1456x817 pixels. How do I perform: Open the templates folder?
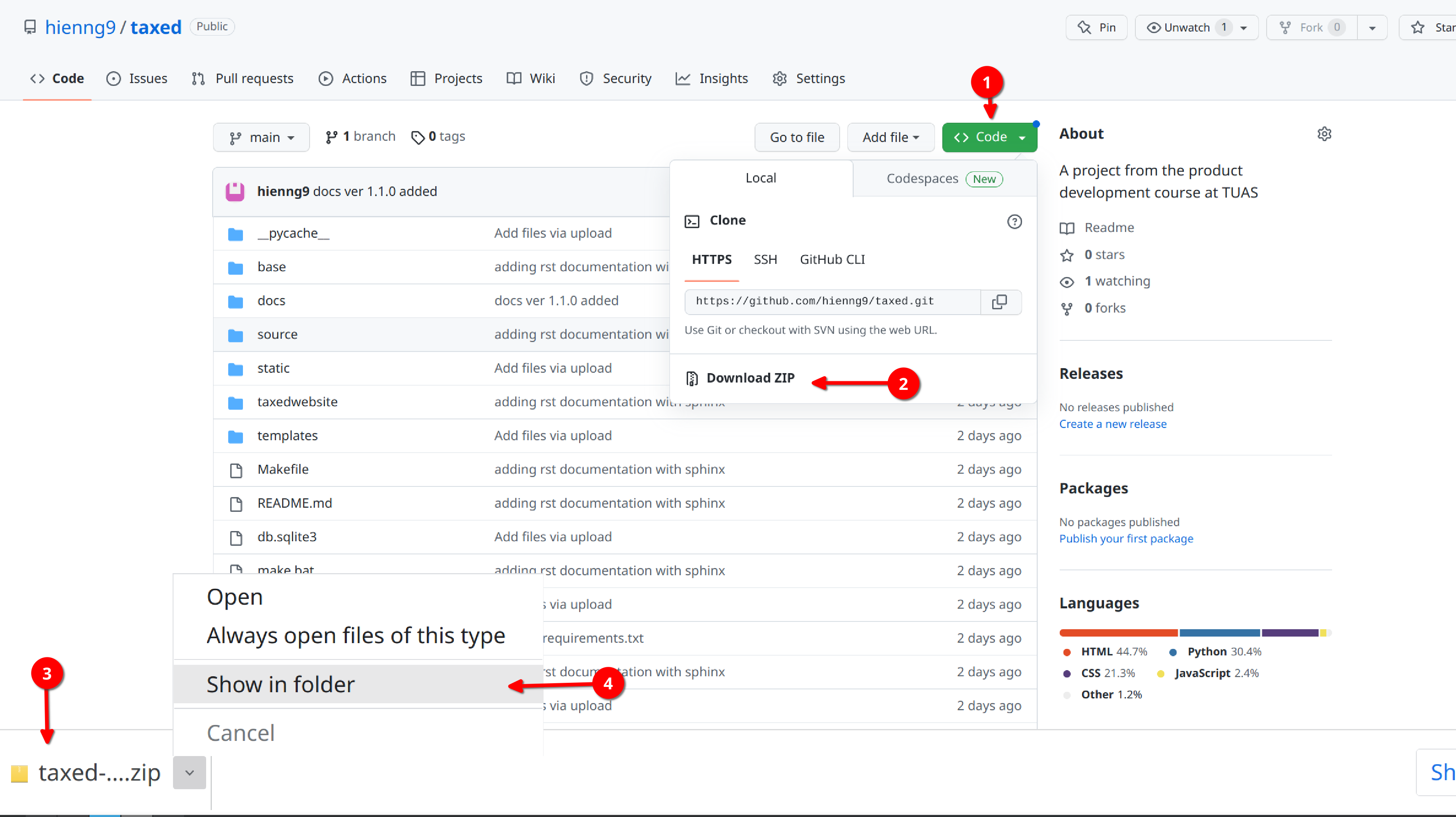click(288, 436)
